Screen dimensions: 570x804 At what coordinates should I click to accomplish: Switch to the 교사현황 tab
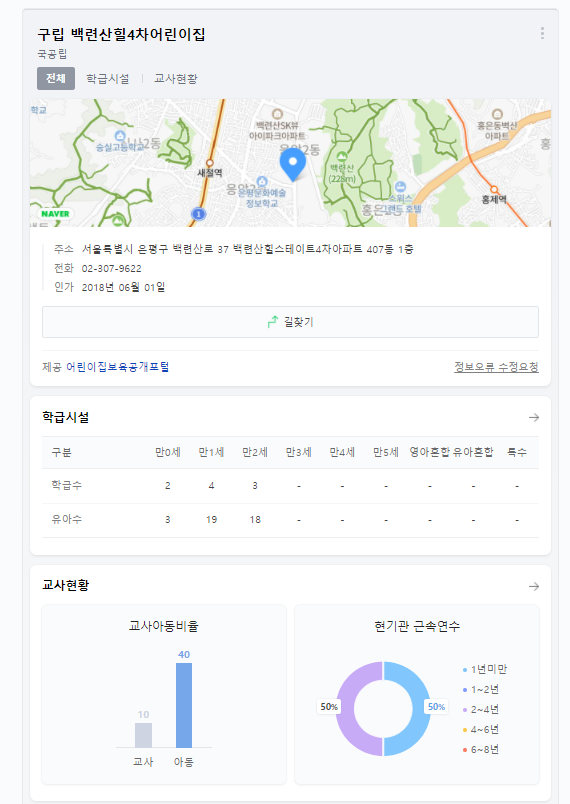pyautogui.click(x=176, y=78)
